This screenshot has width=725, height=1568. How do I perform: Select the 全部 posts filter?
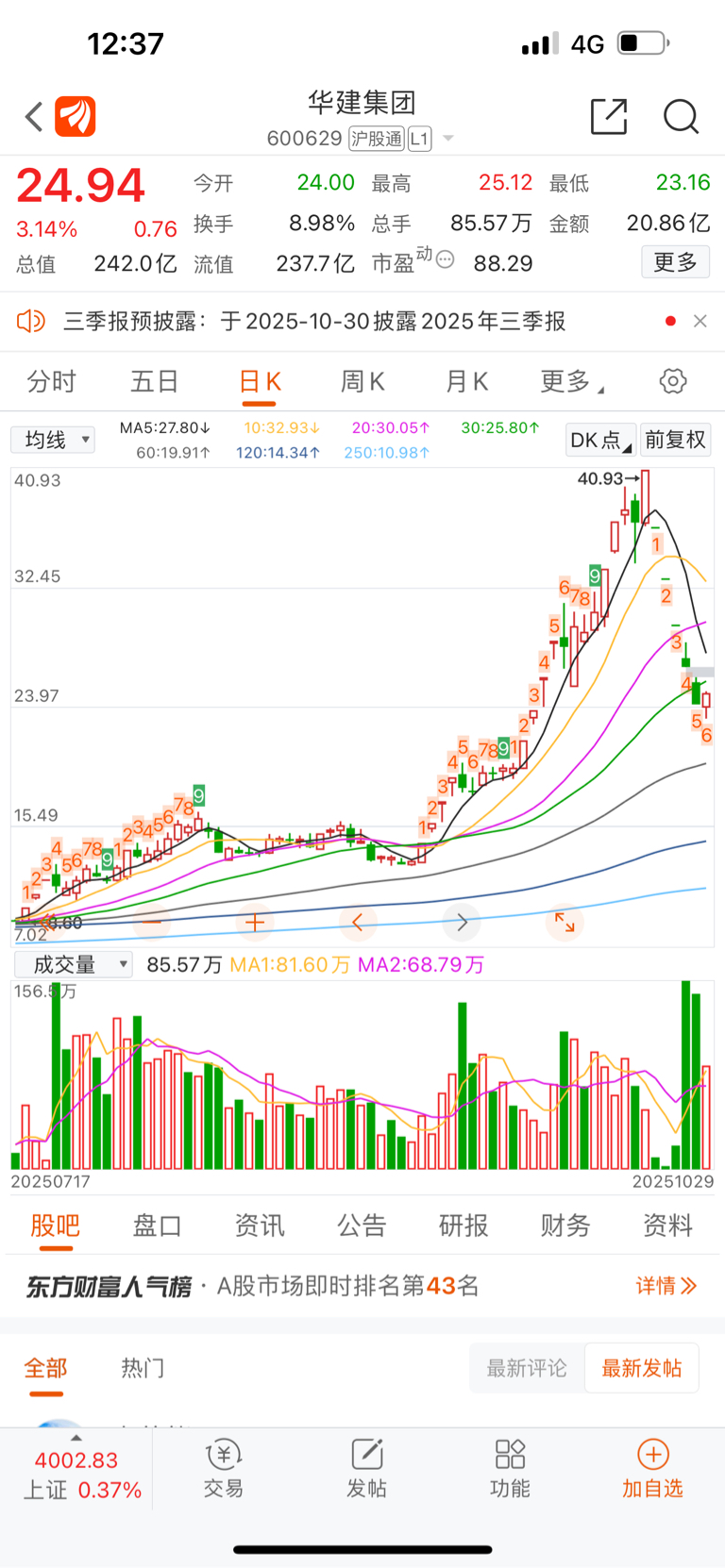click(45, 1368)
